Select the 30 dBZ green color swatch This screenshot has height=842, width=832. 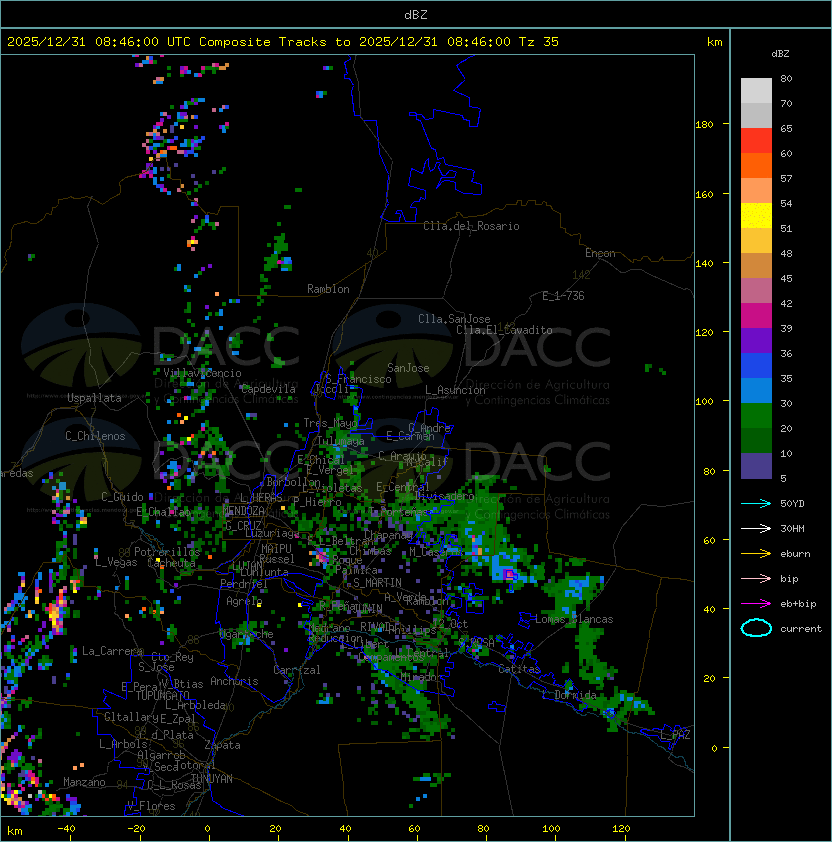(x=756, y=415)
